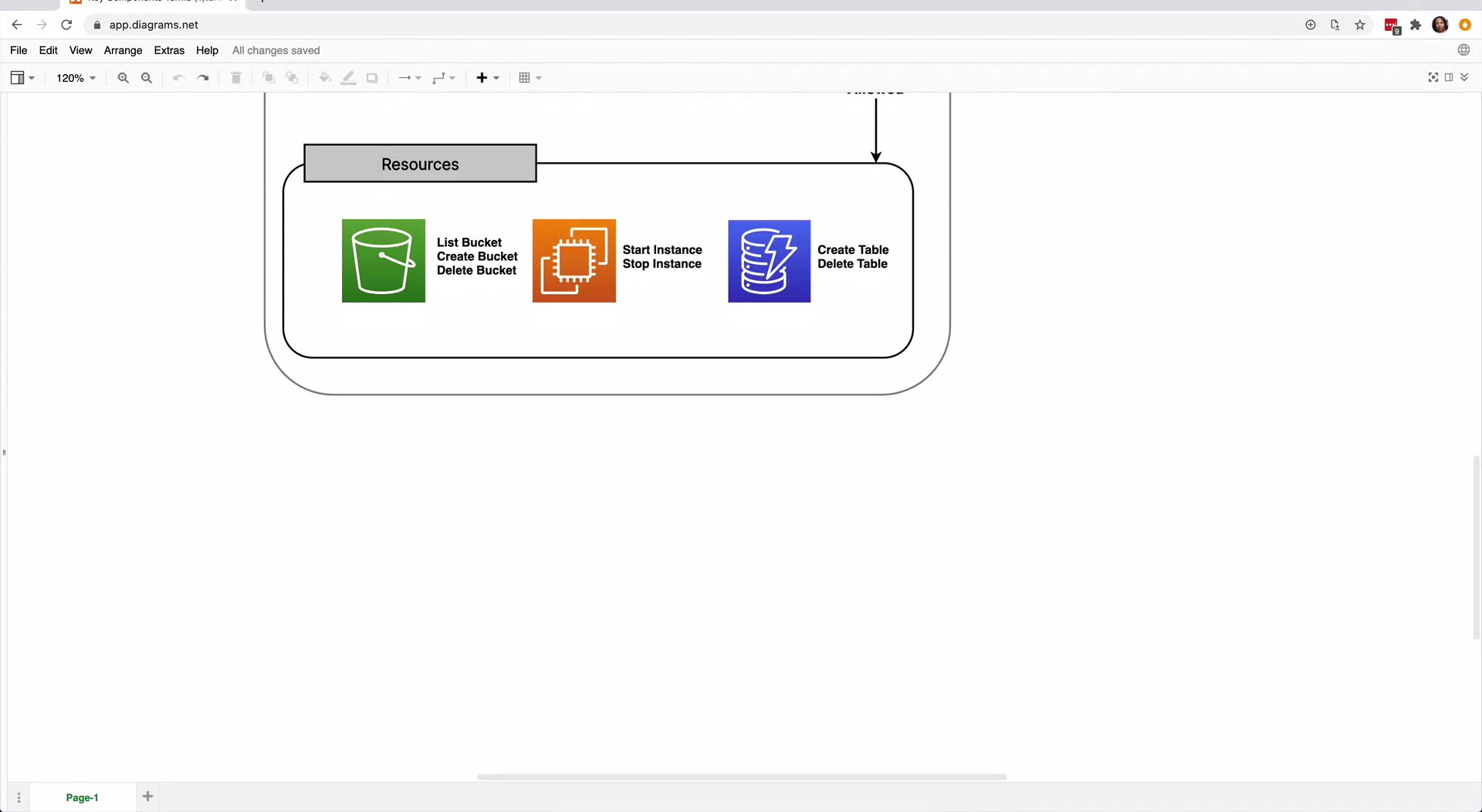Collapse the toolbar with the chevron

click(1464, 77)
